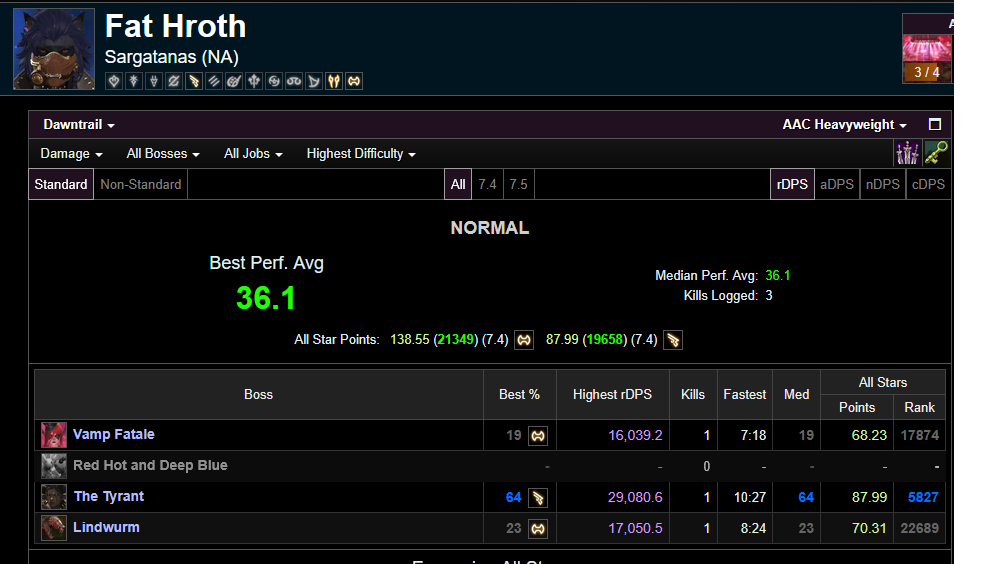Click the three swords icon near key

click(x=907, y=153)
